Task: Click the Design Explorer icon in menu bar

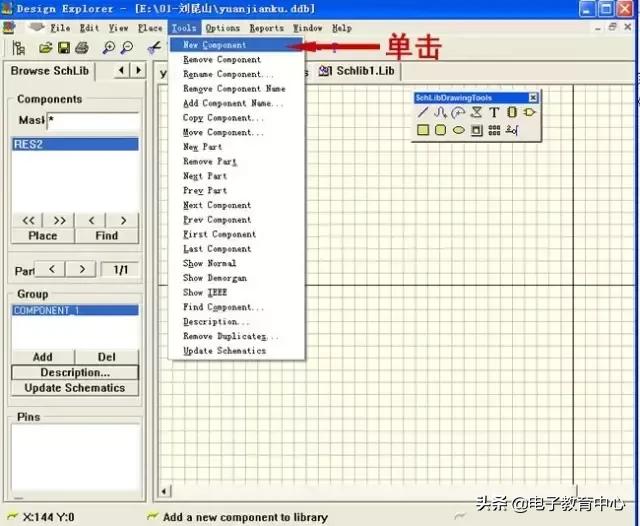Action: point(9,28)
